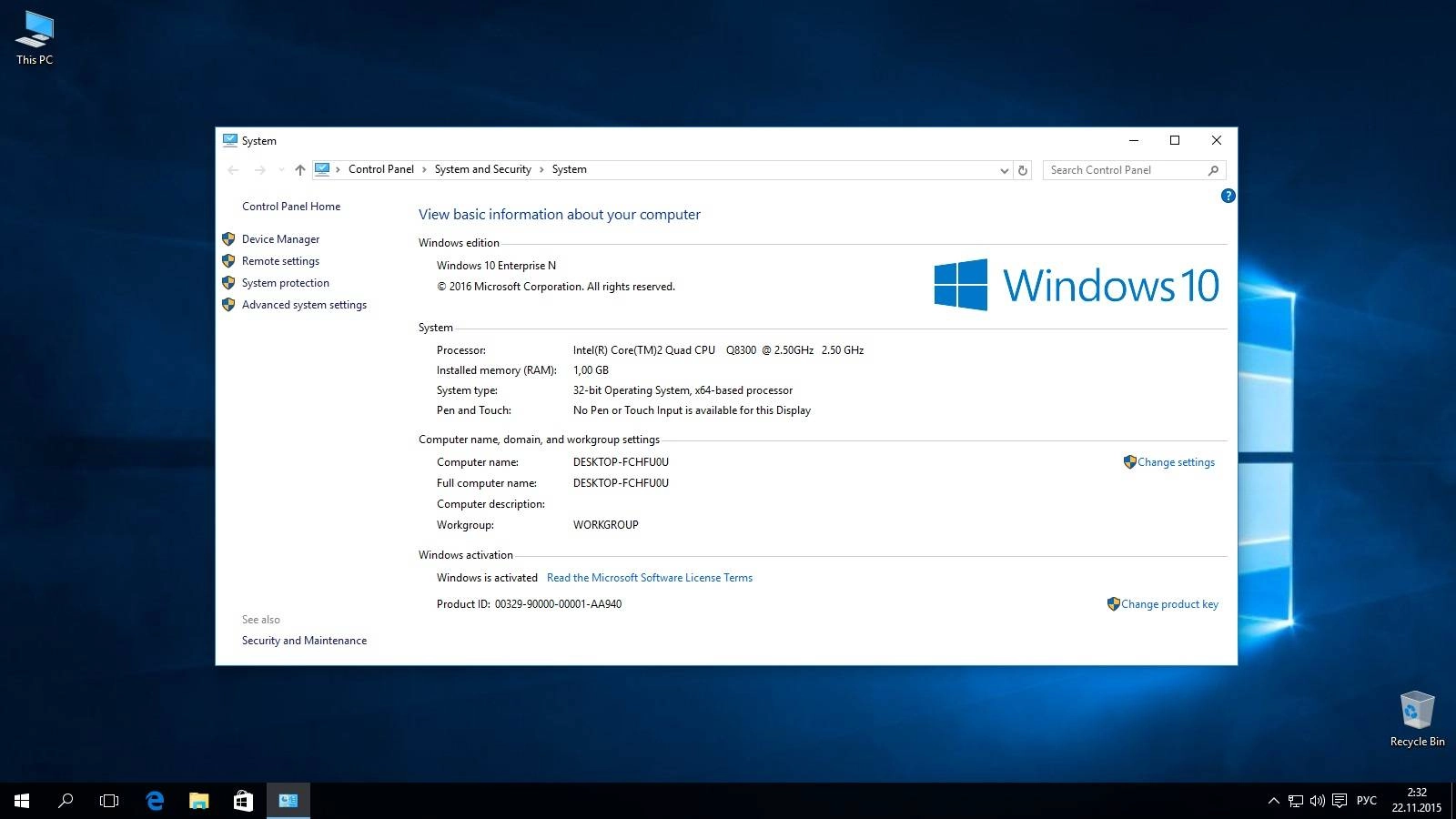
Task: Click the shield icon beside System protection
Action: tap(228, 282)
